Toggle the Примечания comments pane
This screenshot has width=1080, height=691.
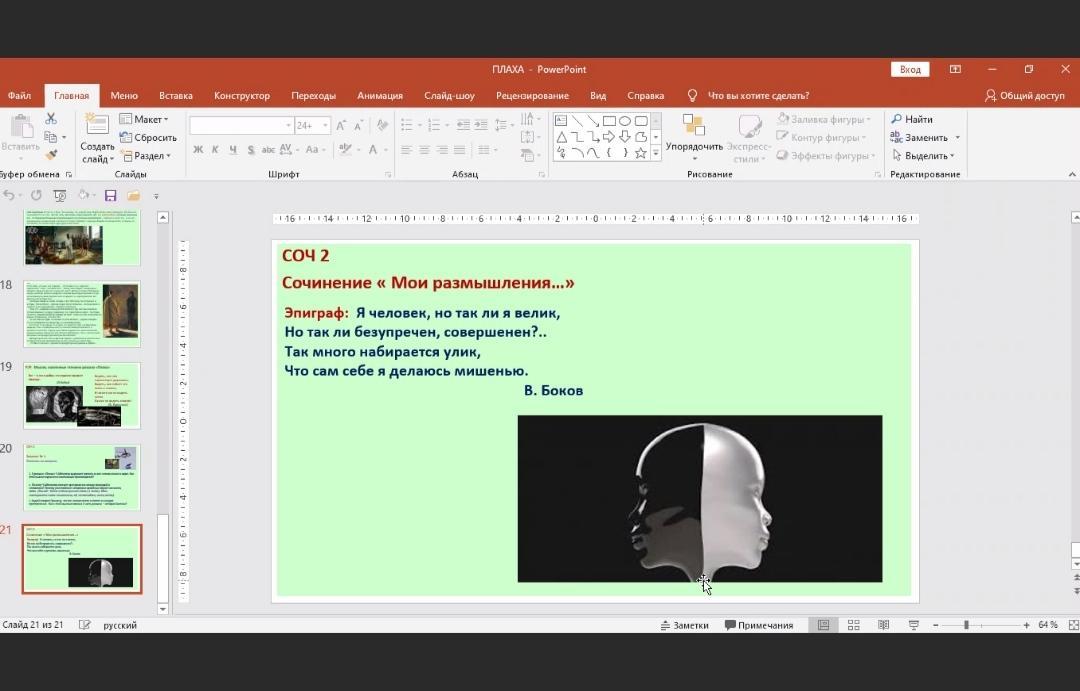click(x=759, y=625)
